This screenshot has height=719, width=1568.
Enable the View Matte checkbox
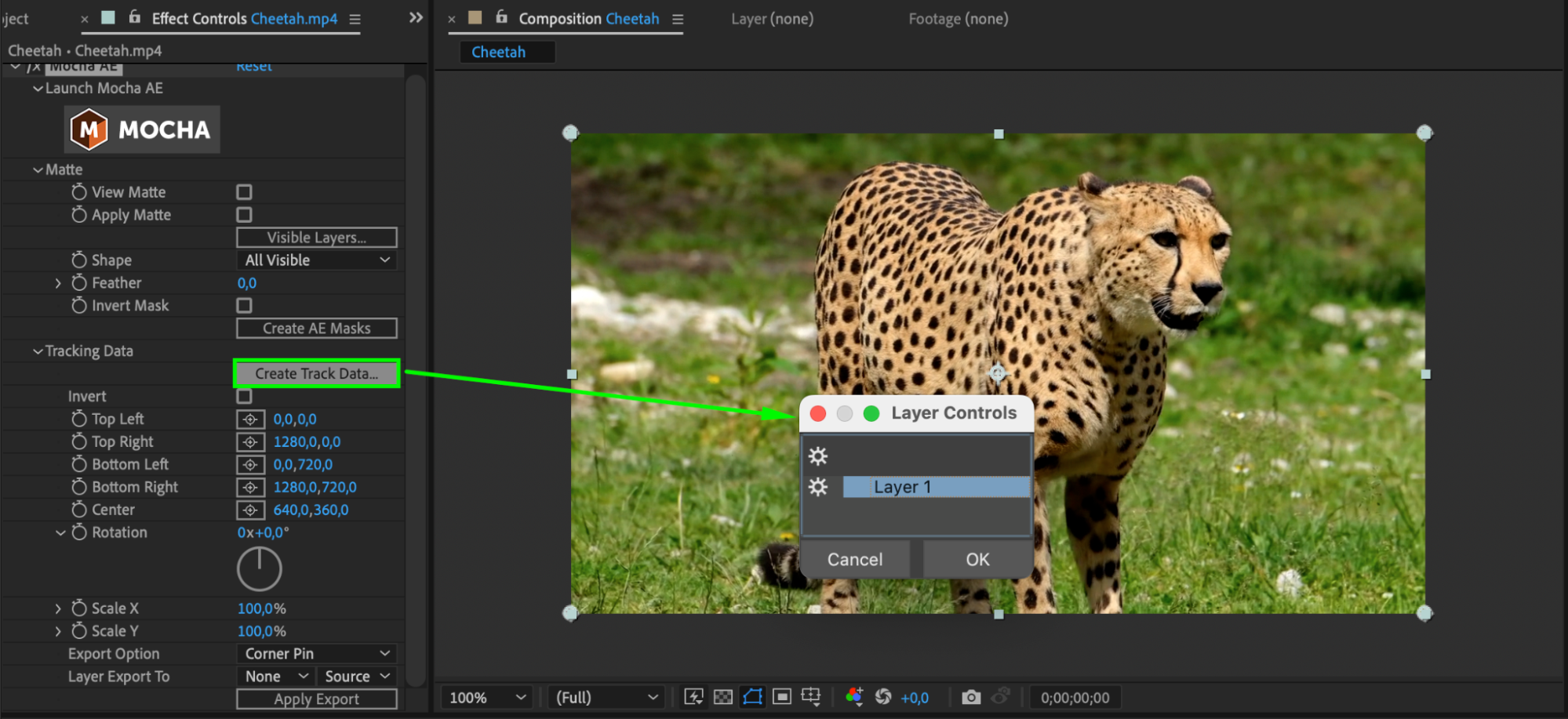point(245,192)
